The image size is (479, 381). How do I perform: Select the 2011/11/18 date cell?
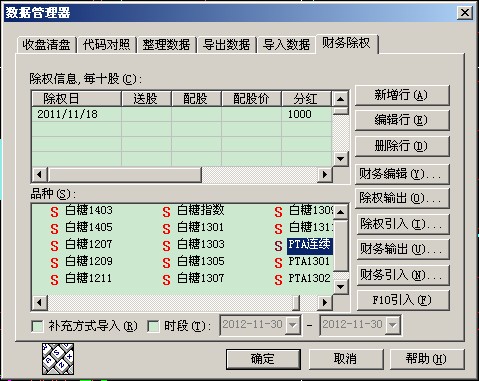click(x=77, y=114)
